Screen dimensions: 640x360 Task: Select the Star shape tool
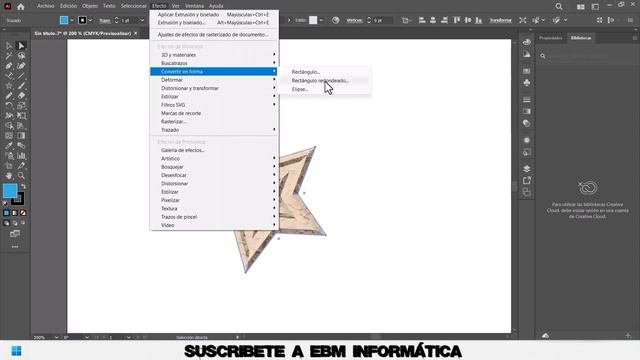pos(9,86)
